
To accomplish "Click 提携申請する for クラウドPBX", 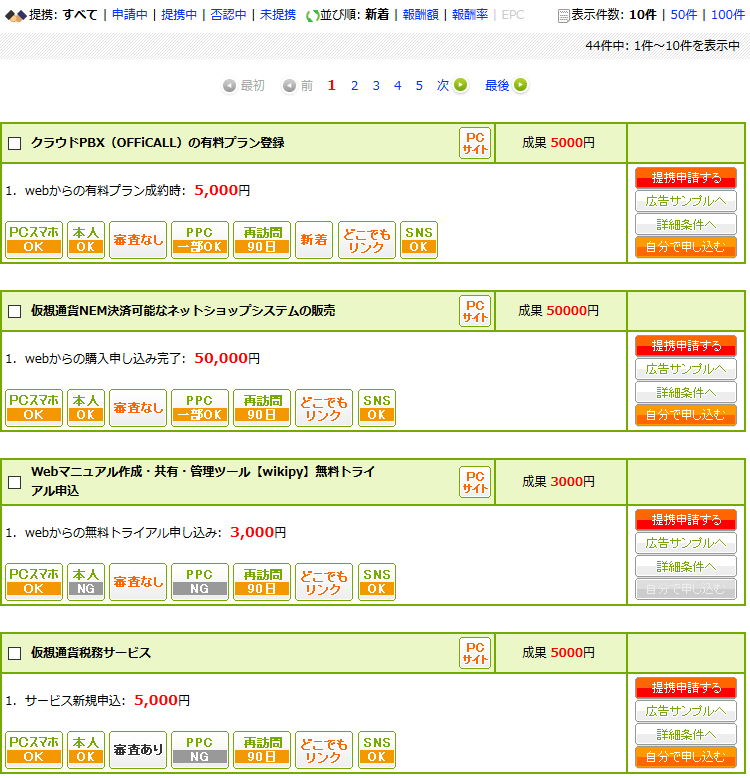I will pyautogui.click(x=686, y=178).
